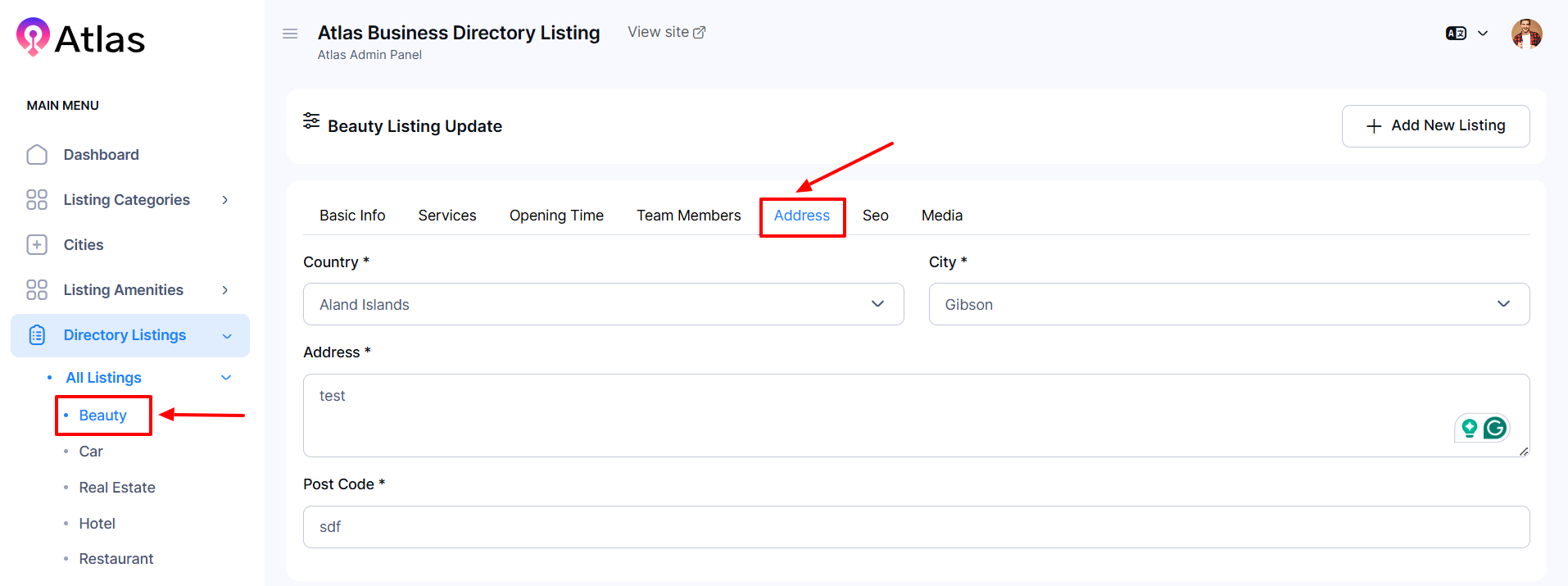Switch to the Team Members tab
The height and width of the screenshot is (586, 1568).
(x=688, y=216)
